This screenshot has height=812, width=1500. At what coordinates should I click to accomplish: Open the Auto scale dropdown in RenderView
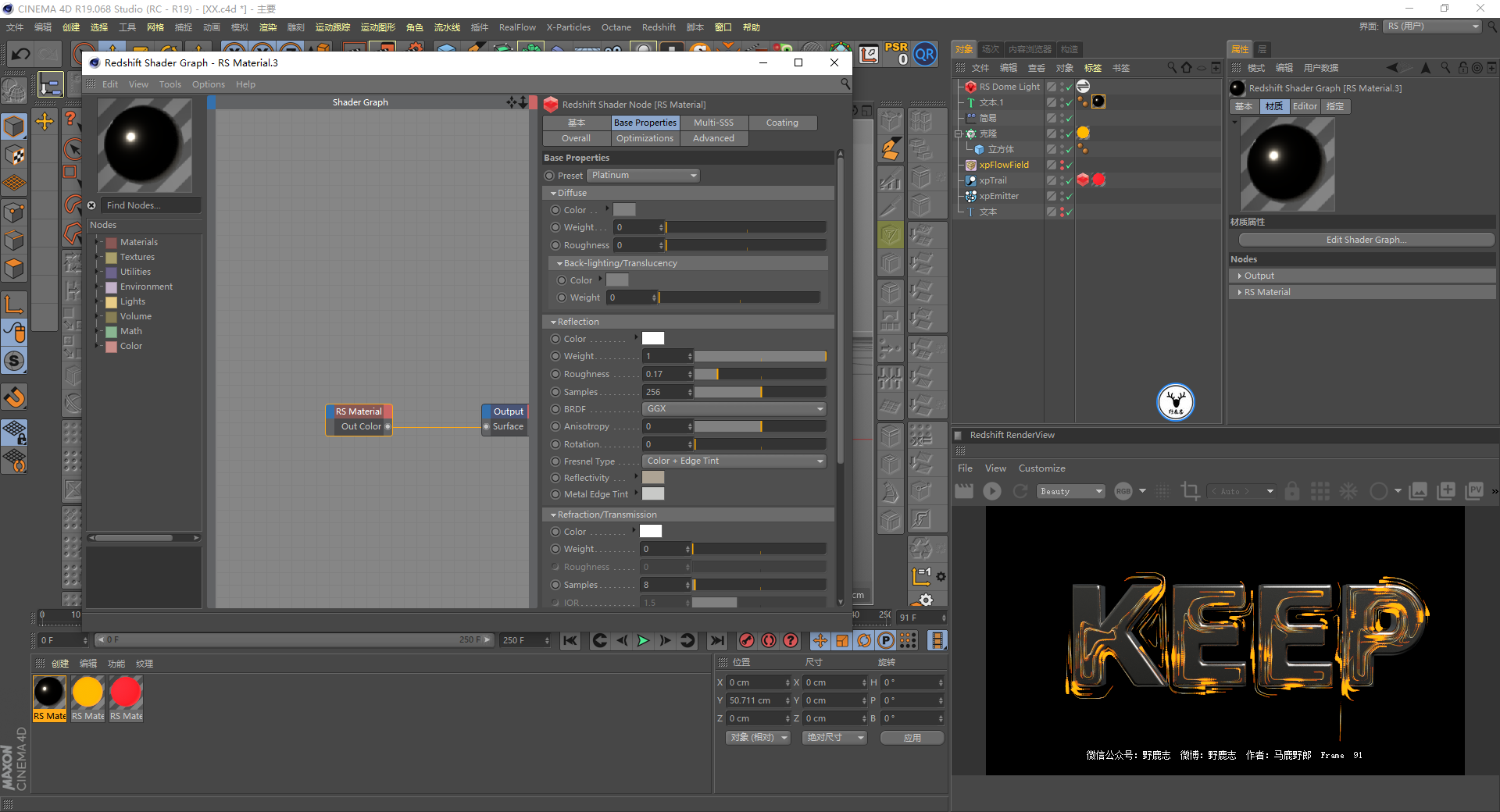coord(1241,491)
